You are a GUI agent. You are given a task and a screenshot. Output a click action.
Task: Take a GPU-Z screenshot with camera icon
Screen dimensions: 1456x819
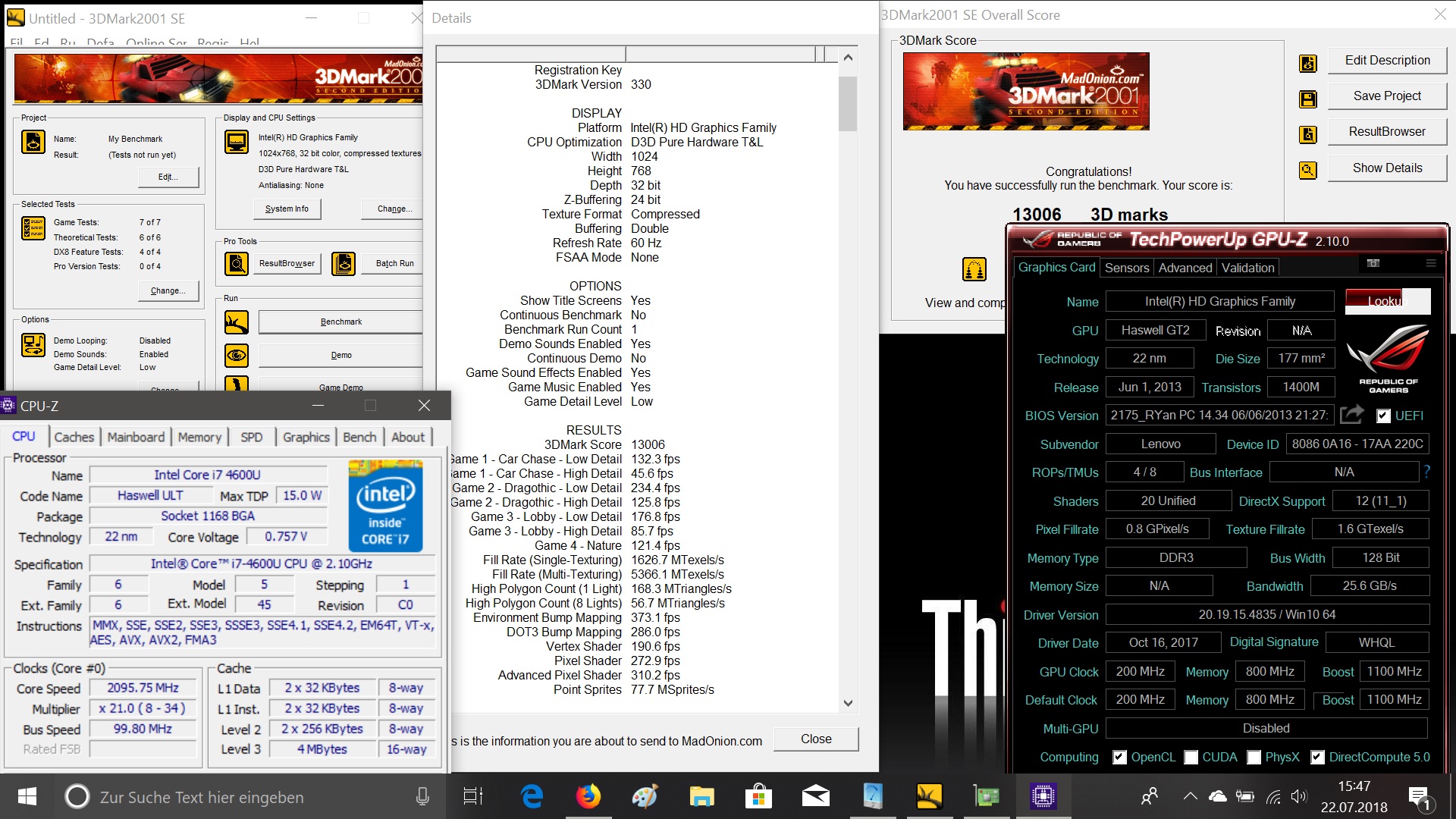point(1373,263)
